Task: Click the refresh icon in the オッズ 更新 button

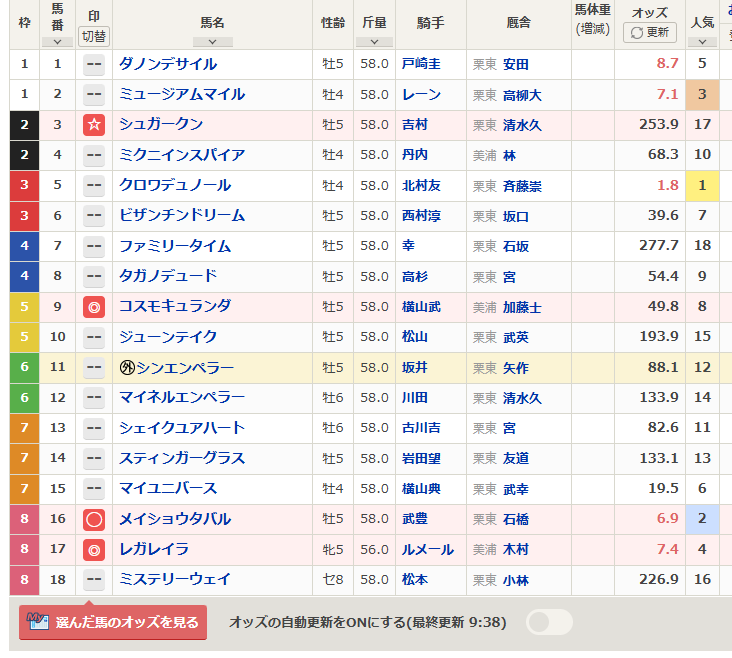Action: click(x=637, y=33)
